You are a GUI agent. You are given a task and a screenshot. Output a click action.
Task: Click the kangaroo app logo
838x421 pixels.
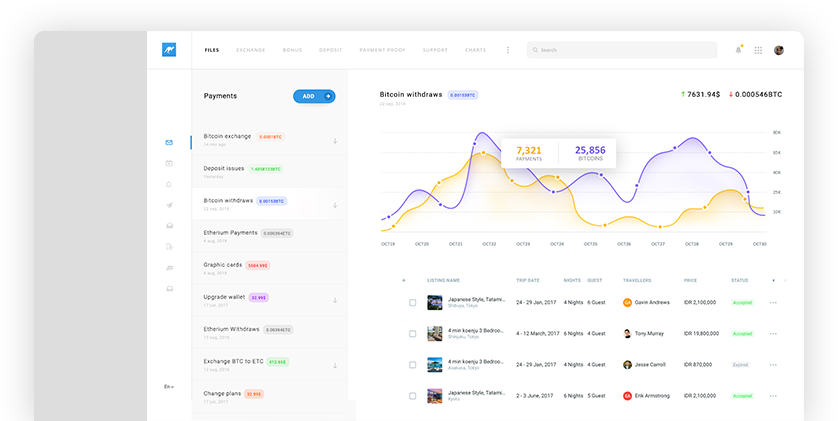(x=168, y=50)
